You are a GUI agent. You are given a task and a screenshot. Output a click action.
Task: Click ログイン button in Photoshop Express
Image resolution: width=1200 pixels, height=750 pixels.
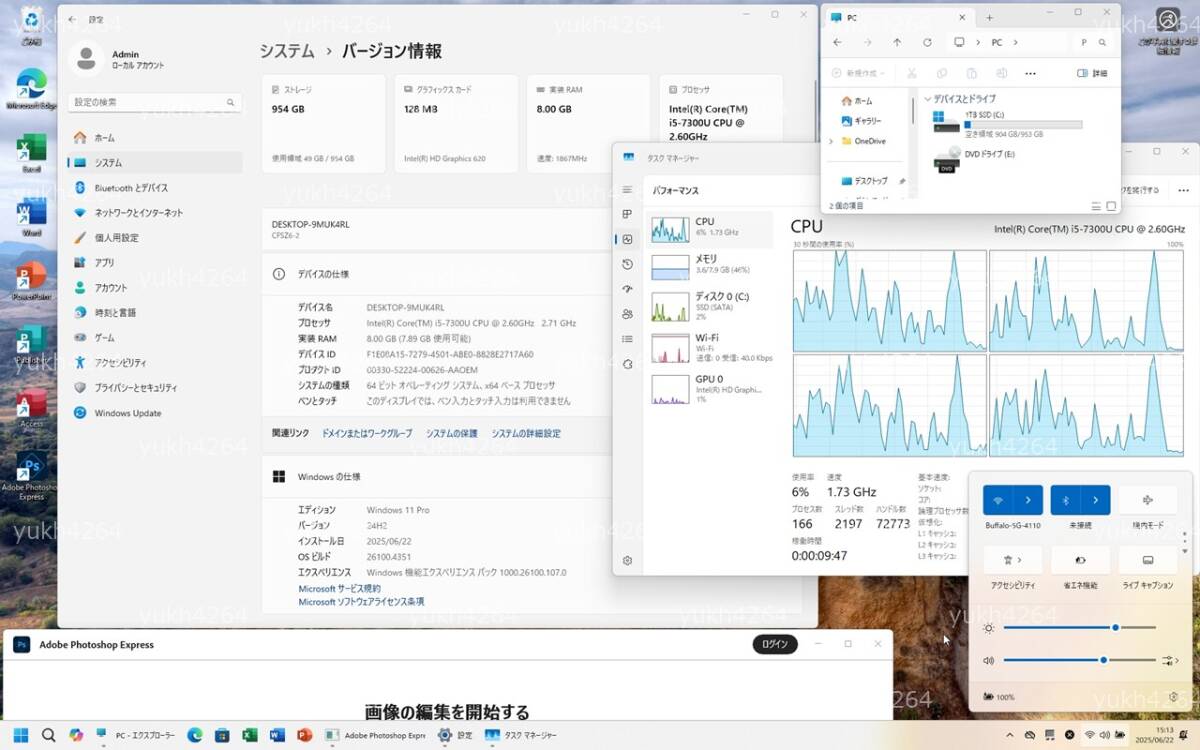click(x=775, y=644)
